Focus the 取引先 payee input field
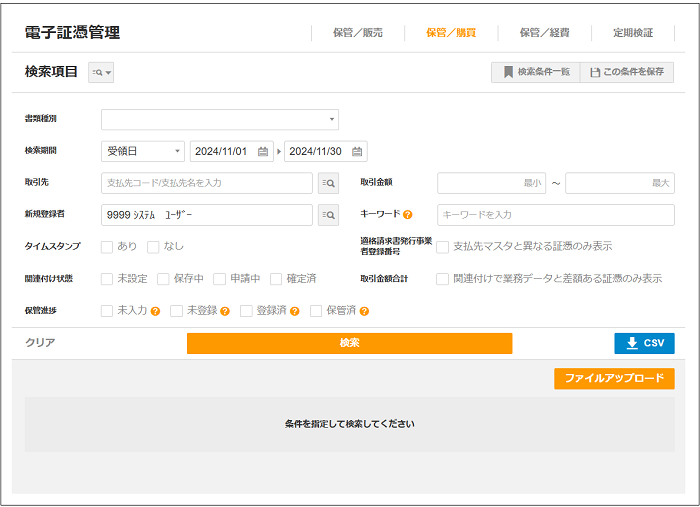The width and height of the screenshot is (700, 507). [x=207, y=183]
